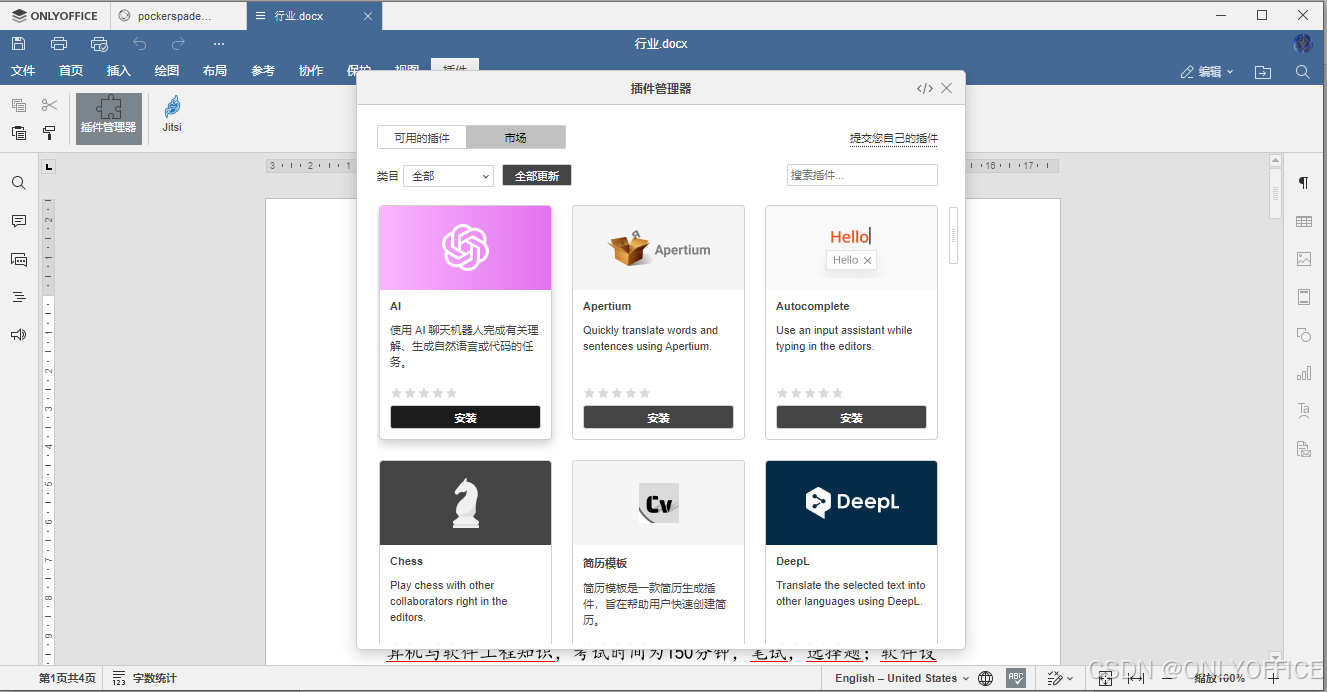The image size is (1327, 692).
Task: Close the 插件管理器 dialog
Action: point(947,88)
